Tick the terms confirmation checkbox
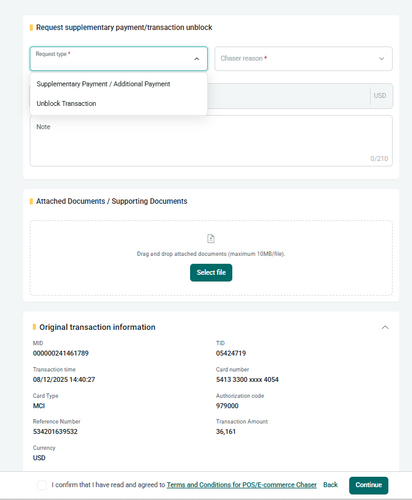This screenshot has width=412, height=500. 42,485
